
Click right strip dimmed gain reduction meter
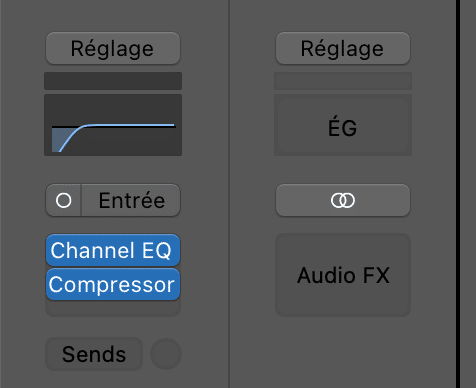[343, 81]
